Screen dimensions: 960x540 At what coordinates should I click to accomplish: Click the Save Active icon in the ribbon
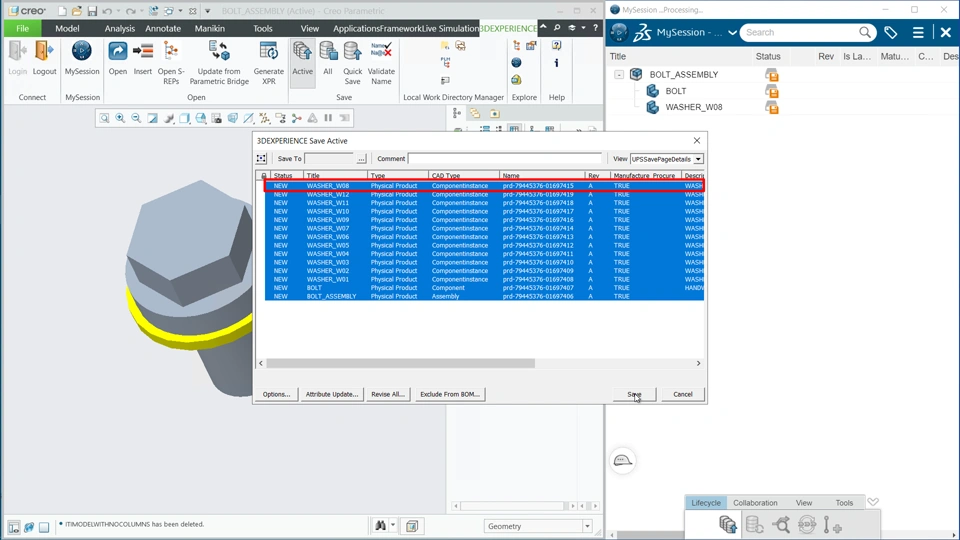[x=302, y=51]
